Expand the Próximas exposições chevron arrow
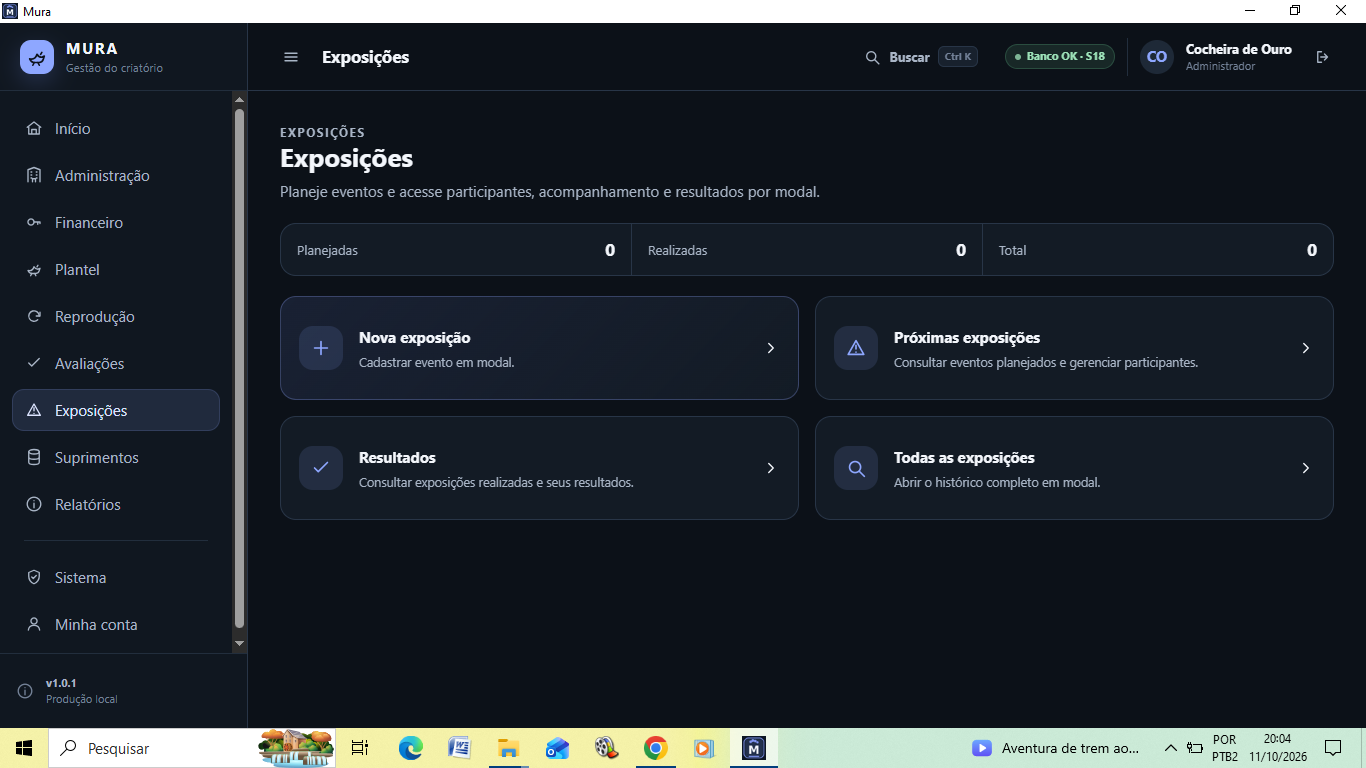 coord(1306,348)
